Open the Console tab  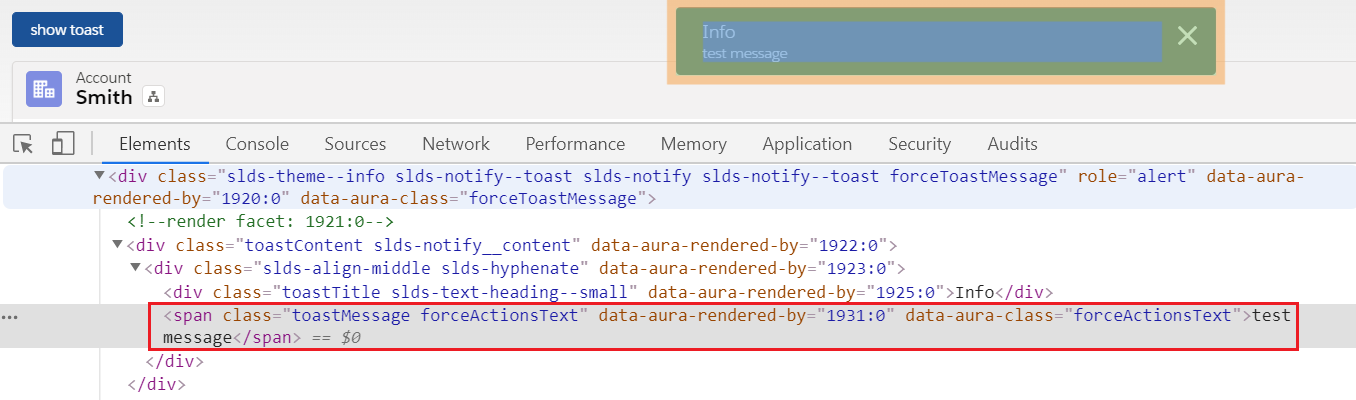click(257, 144)
